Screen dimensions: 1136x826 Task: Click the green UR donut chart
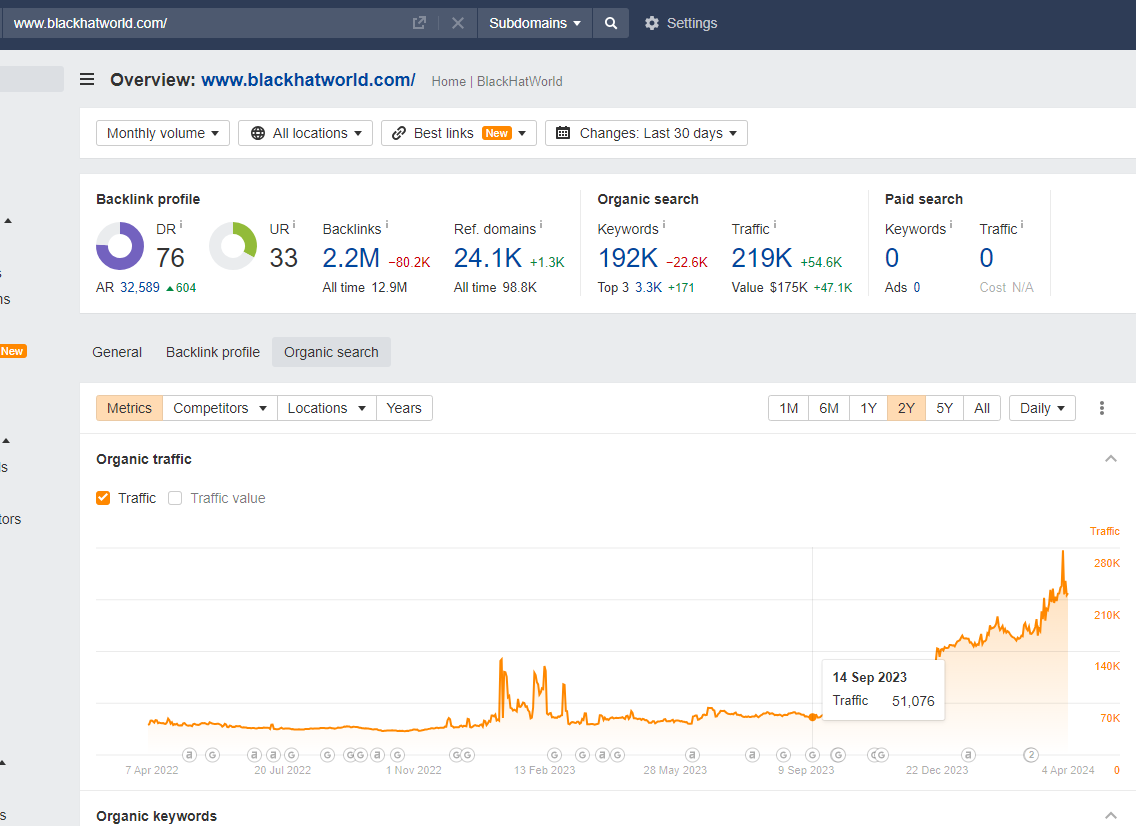tap(233, 246)
